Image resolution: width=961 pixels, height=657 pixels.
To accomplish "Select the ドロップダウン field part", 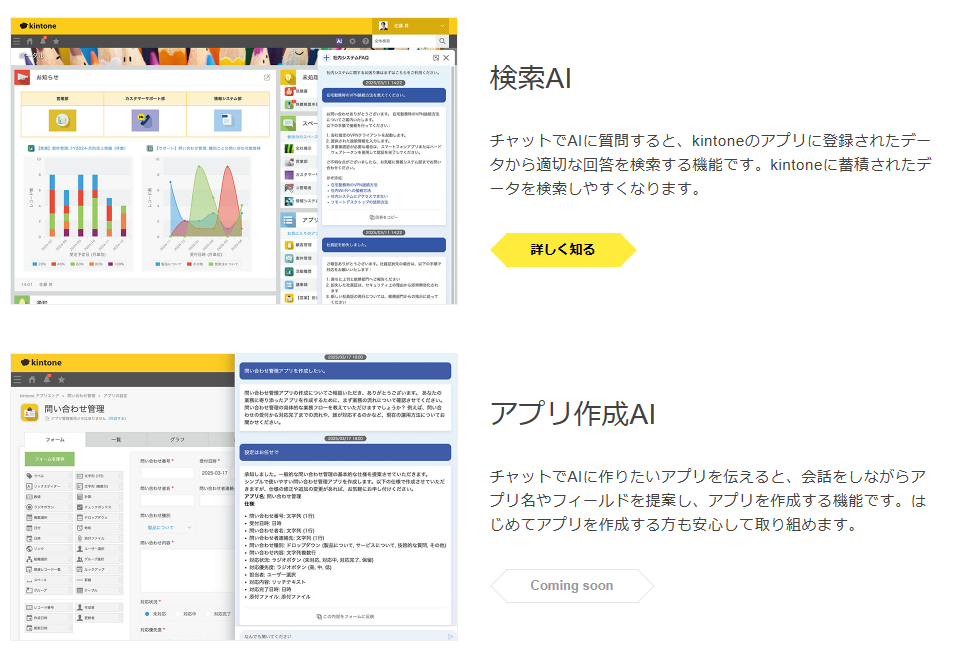I will [x=99, y=517].
